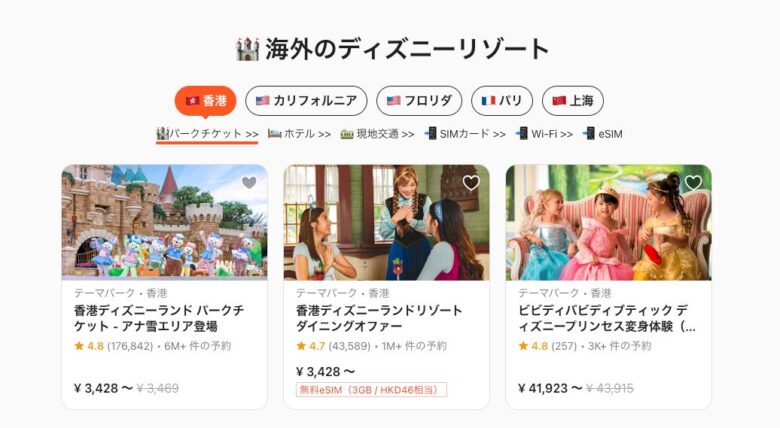The height and width of the screenshot is (428, 780).
Task: Click the castle icon beside the heading
Action: (x=247, y=49)
